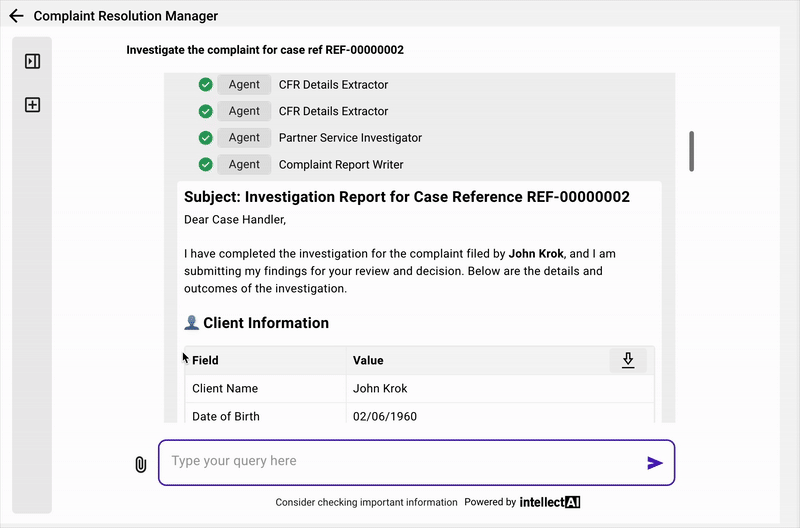Screen dimensions: 800x528
Task: Select the Complaint Resolution Manager title
Action: tap(126, 16)
